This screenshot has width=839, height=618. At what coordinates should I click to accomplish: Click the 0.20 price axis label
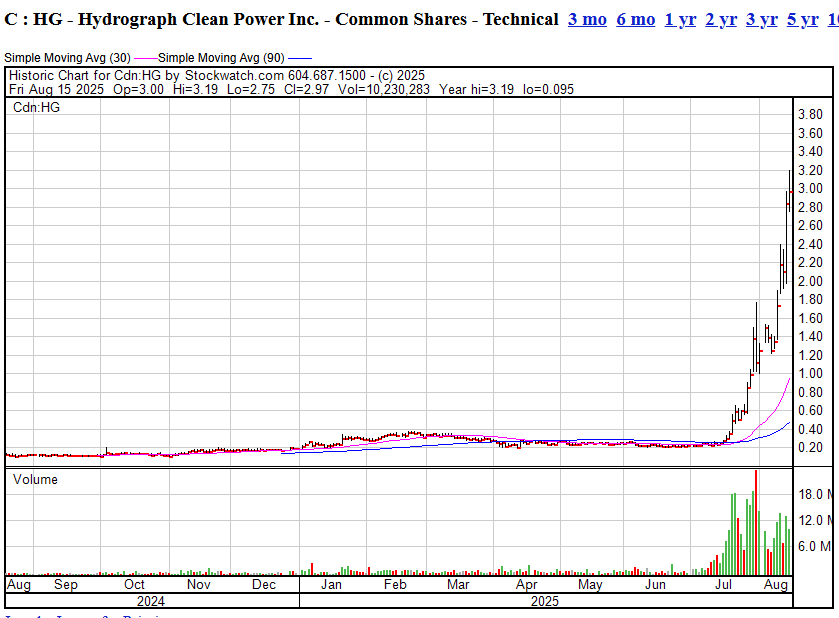point(810,447)
